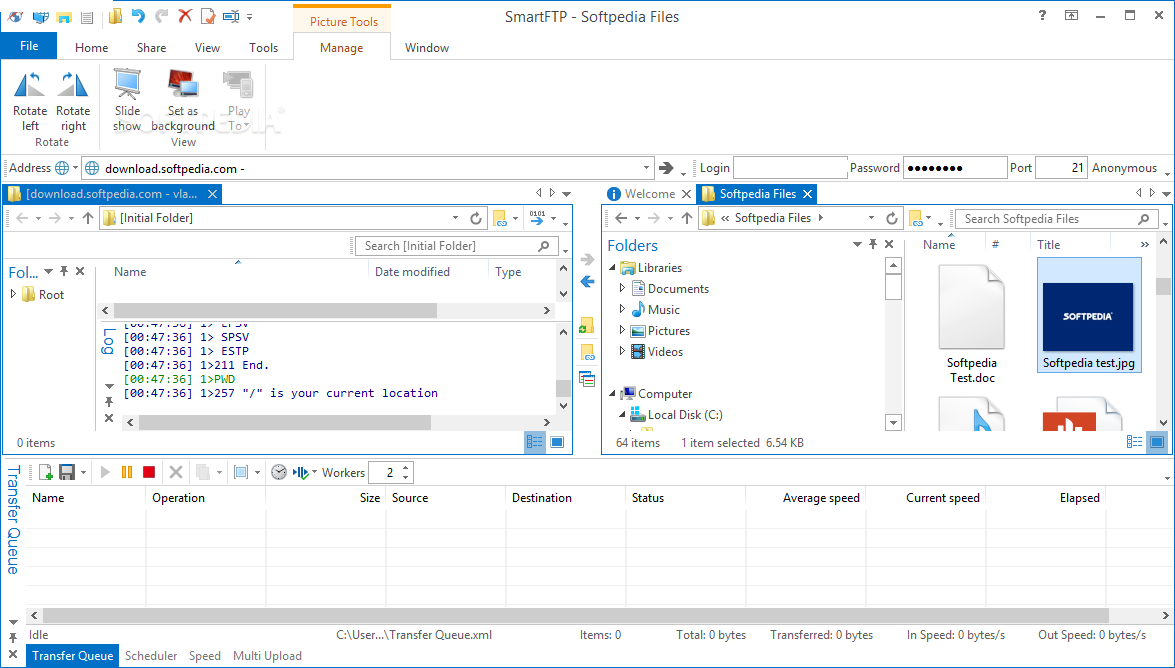Click the Anonymous login button
Viewport: 1175px width, 668px height.
(x=1124, y=168)
